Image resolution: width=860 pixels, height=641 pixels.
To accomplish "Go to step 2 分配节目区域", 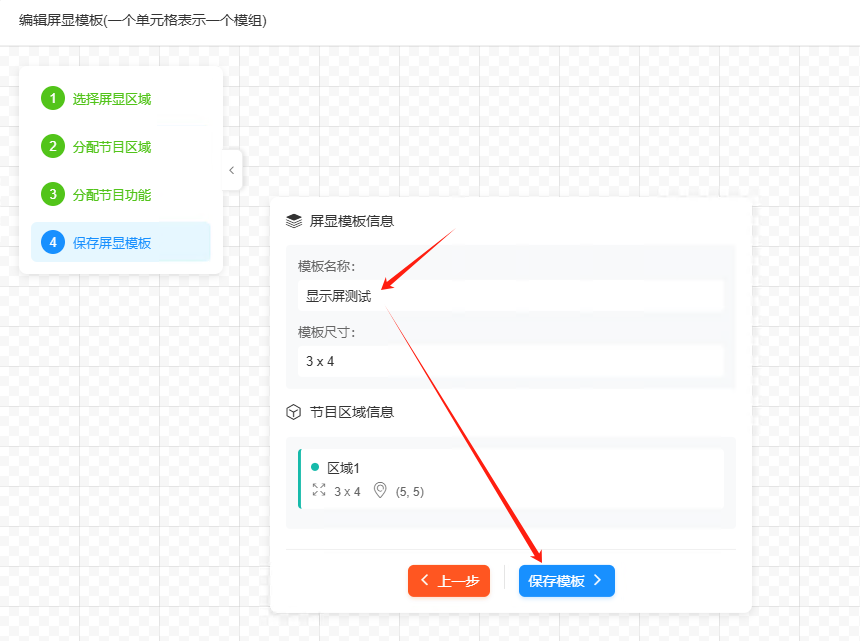I will tap(121, 146).
